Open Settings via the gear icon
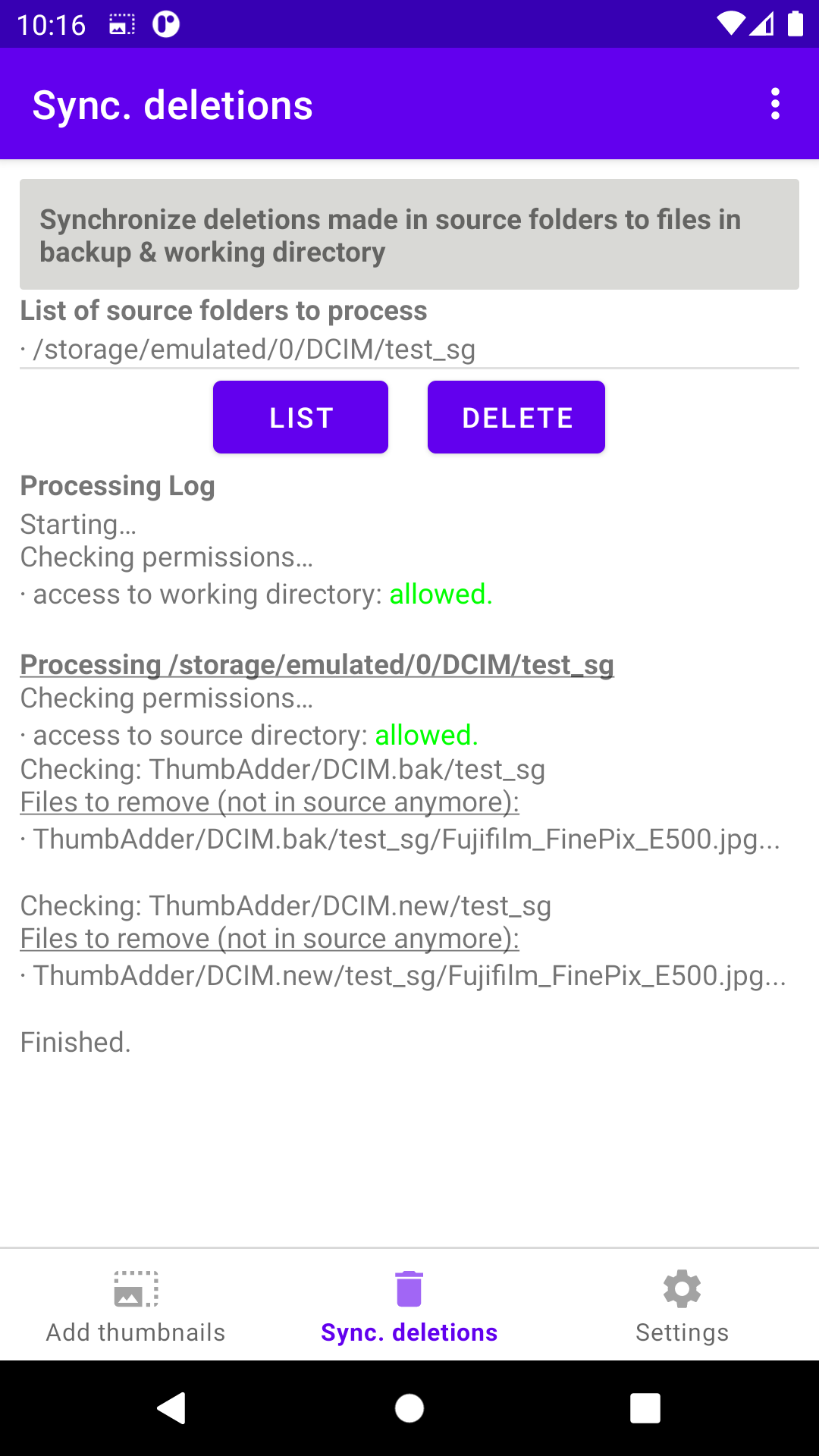 pos(682,1288)
